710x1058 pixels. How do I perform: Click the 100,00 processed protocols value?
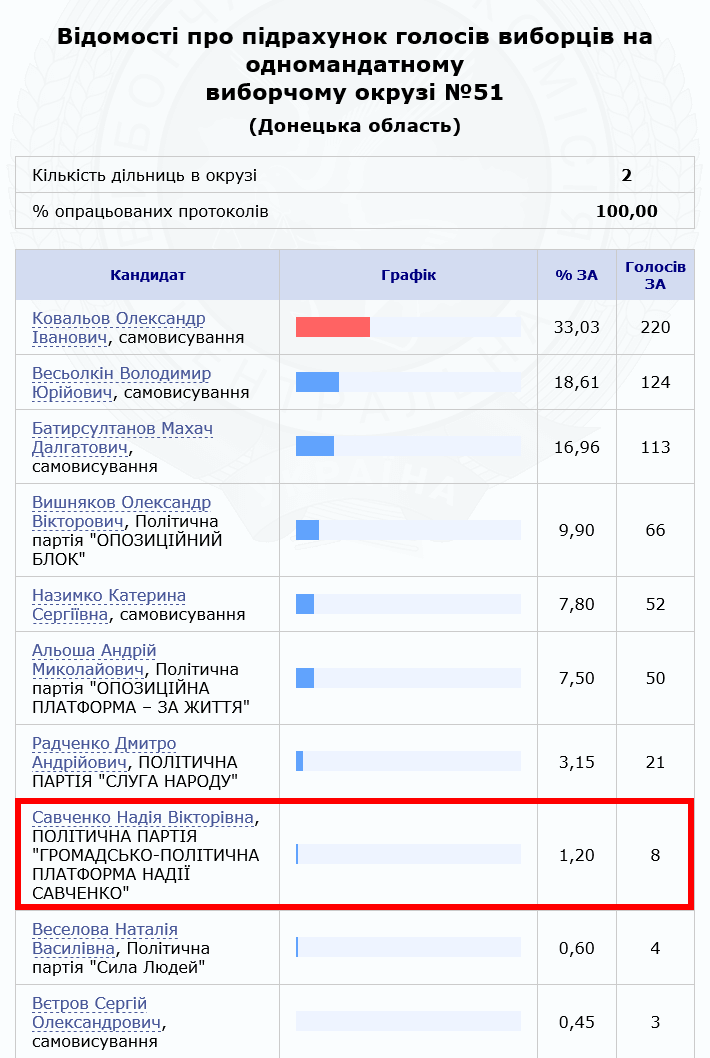(626, 211)
